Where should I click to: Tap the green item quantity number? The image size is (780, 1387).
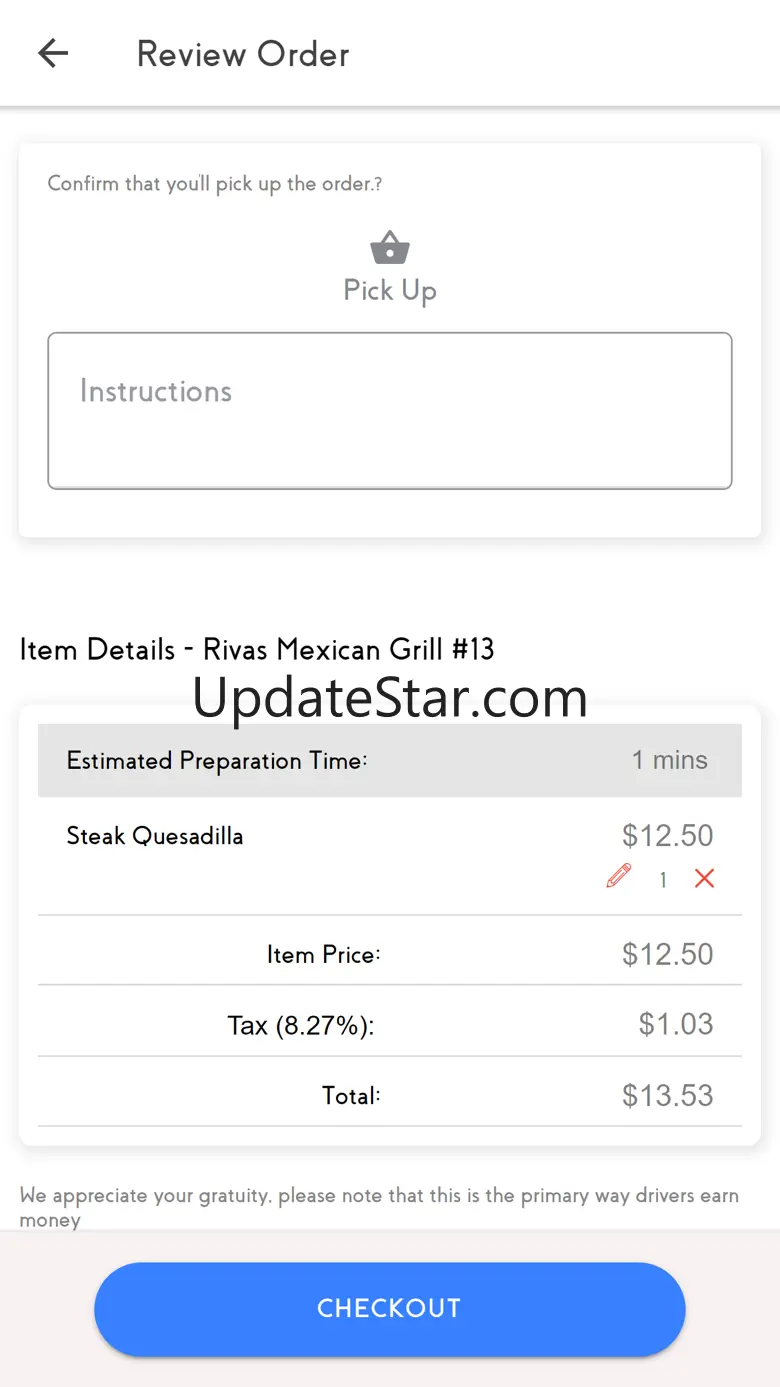click(x=662, y=880)
